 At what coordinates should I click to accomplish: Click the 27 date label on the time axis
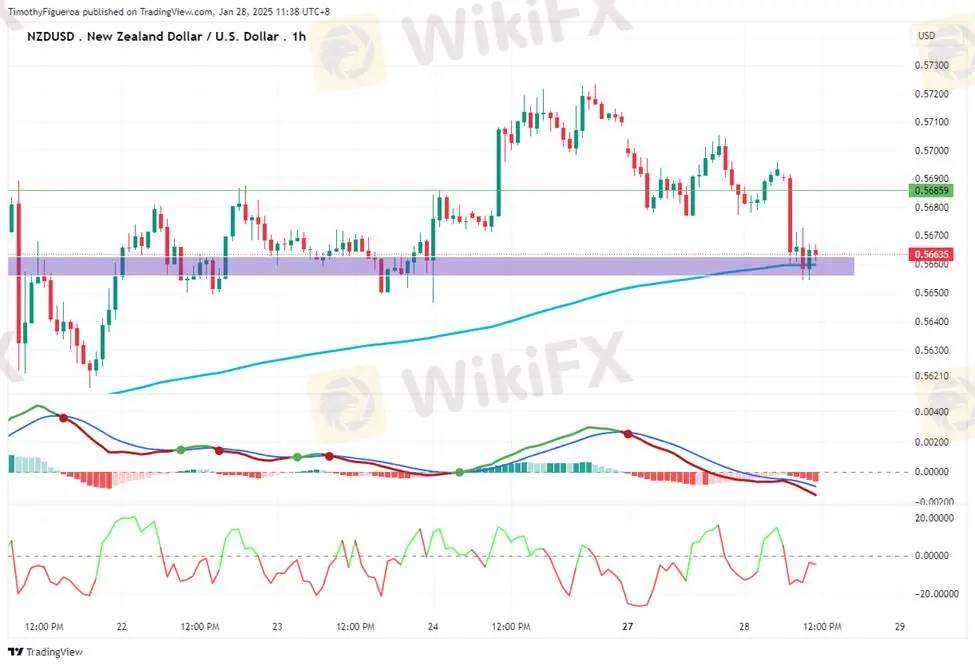627,626
